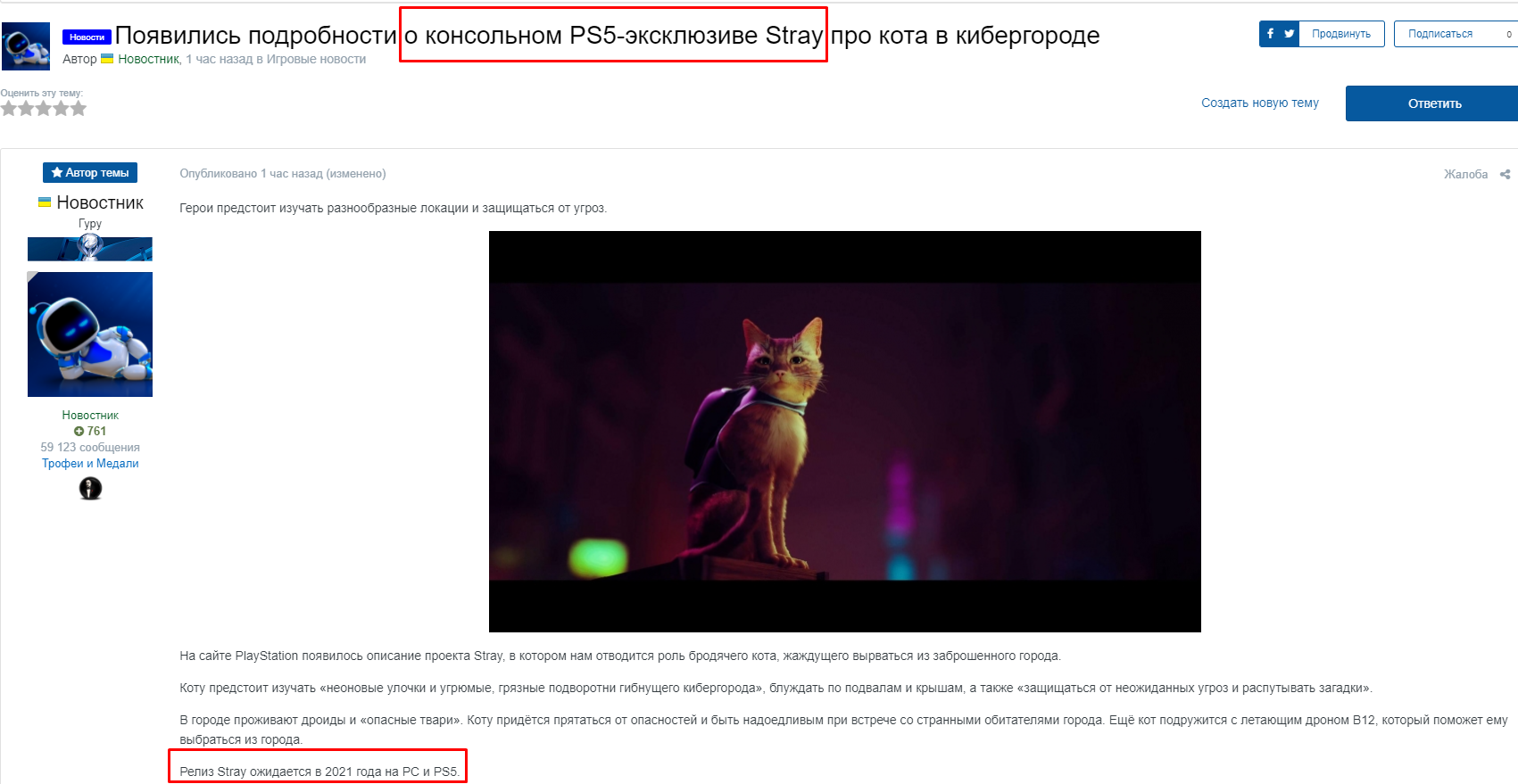Click the Ответить reply button
This screenshot has height=784, width=1518.
pos(1431,103)
